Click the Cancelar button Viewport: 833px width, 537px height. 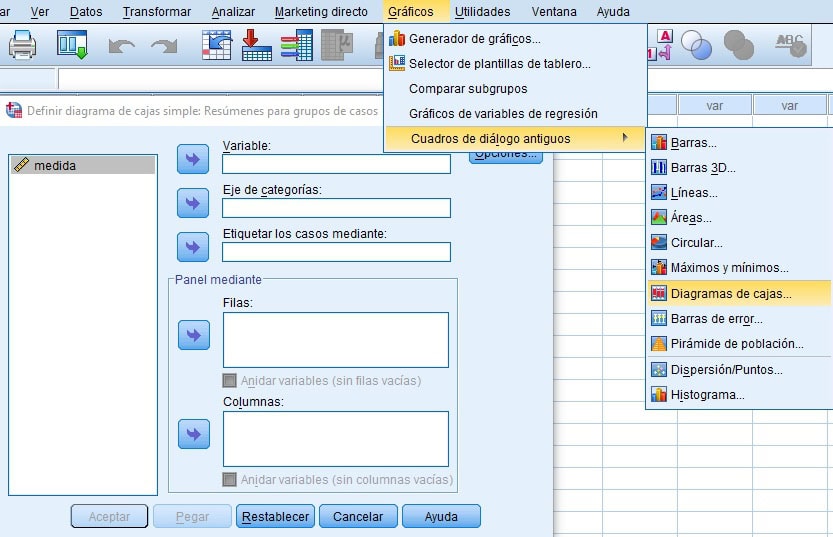pyautogui.click(x=358, y=516)
